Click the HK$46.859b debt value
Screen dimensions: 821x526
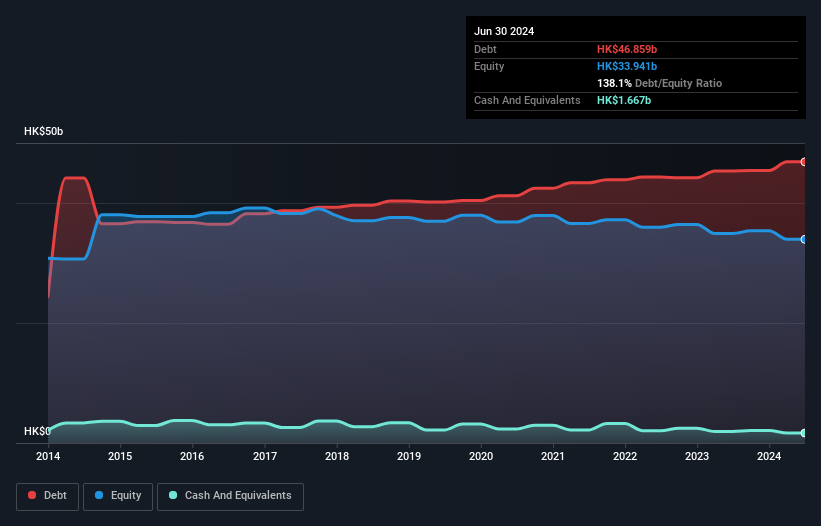pyautogui.click(x=627, y=49)
